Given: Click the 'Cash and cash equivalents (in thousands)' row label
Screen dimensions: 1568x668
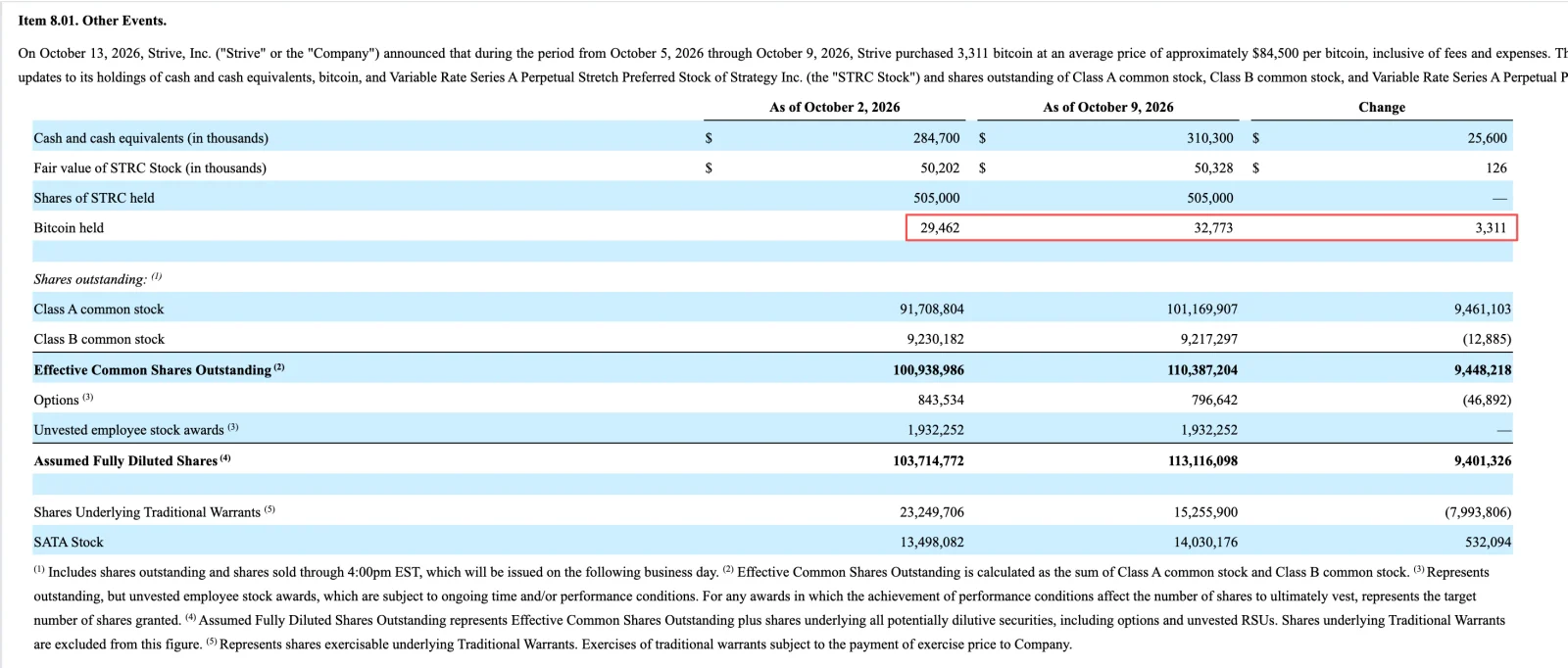Looking at the screenshot, I should [151, 138].
